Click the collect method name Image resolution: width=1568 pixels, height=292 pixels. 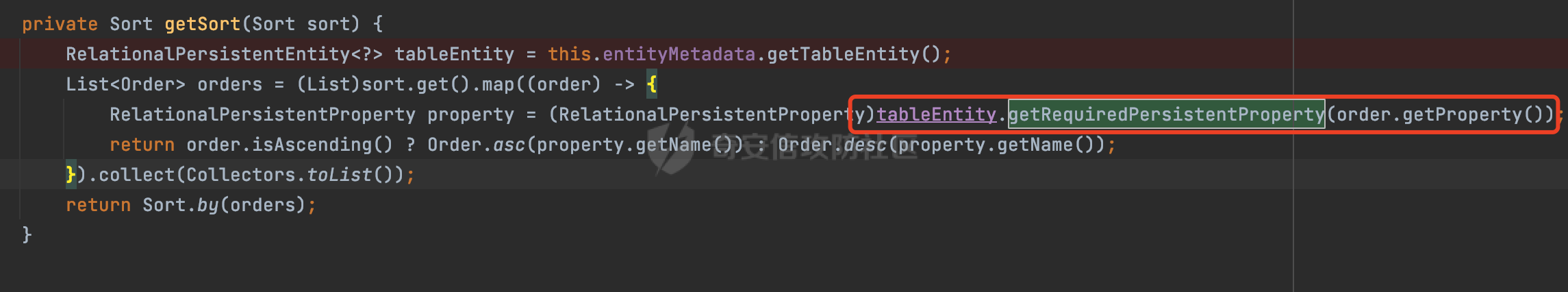click(136, 175)
